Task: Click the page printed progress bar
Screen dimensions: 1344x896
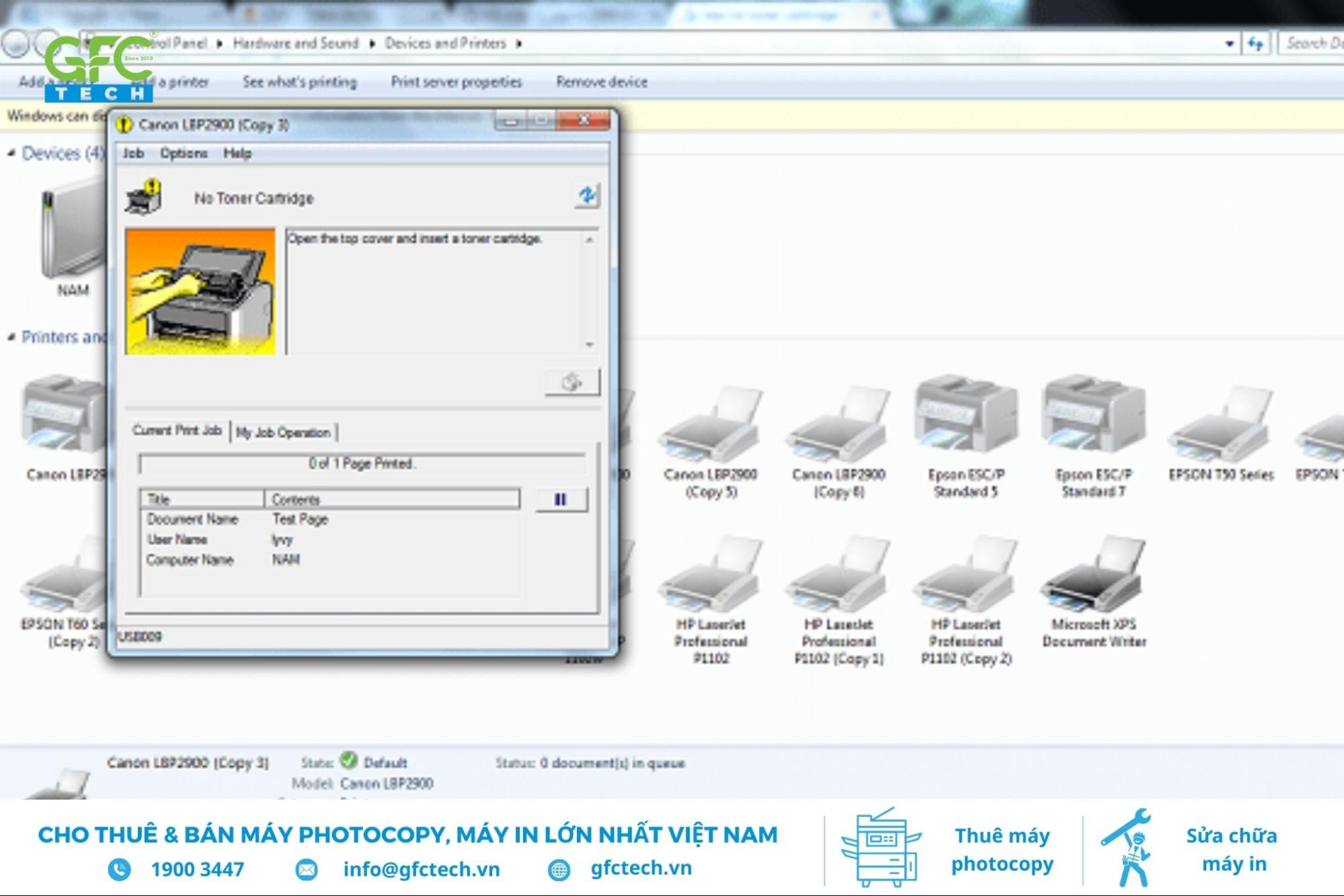Action: point(362,464)
